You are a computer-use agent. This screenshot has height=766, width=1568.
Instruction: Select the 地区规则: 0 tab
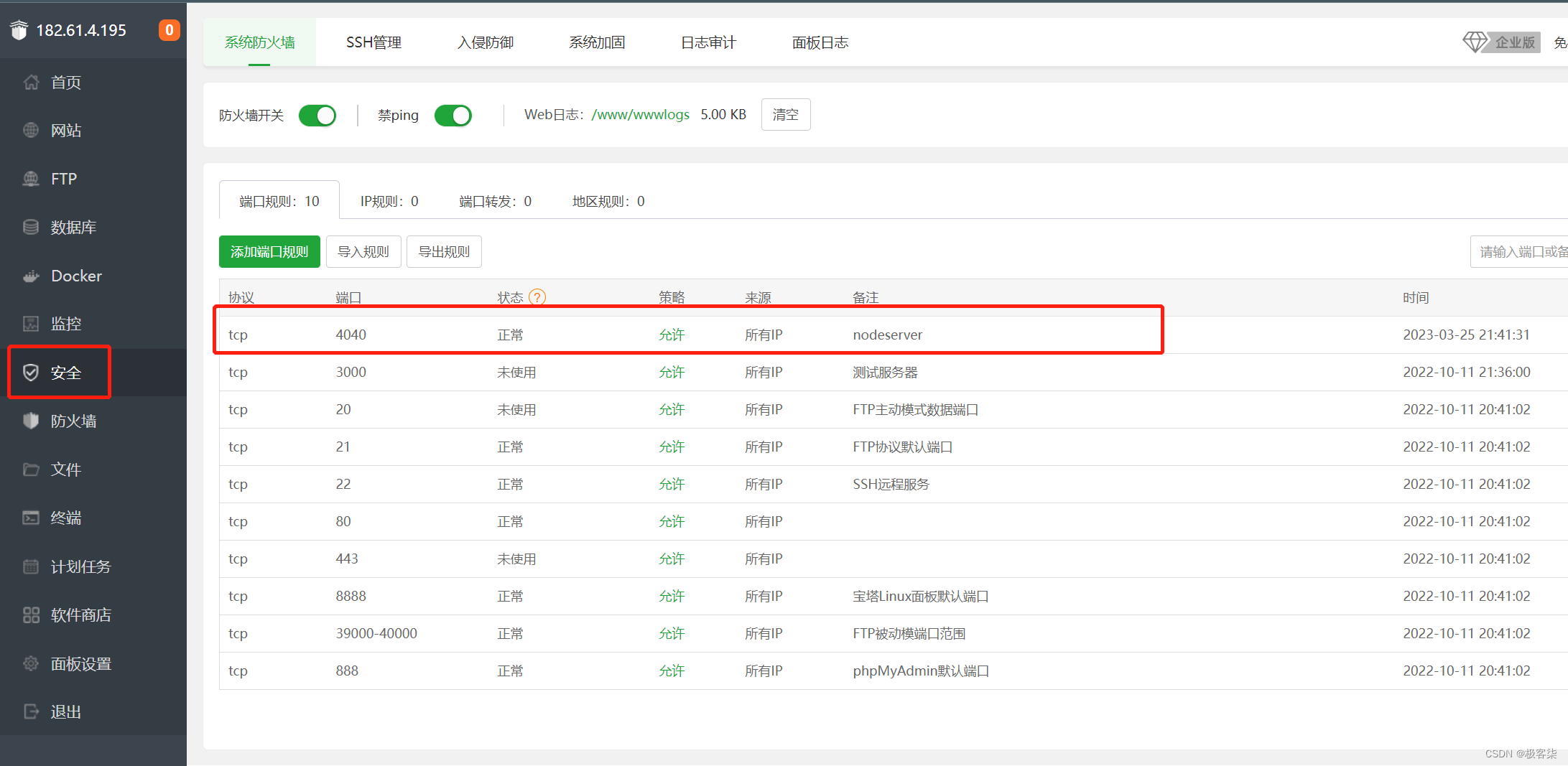click(x=608, y=201)
